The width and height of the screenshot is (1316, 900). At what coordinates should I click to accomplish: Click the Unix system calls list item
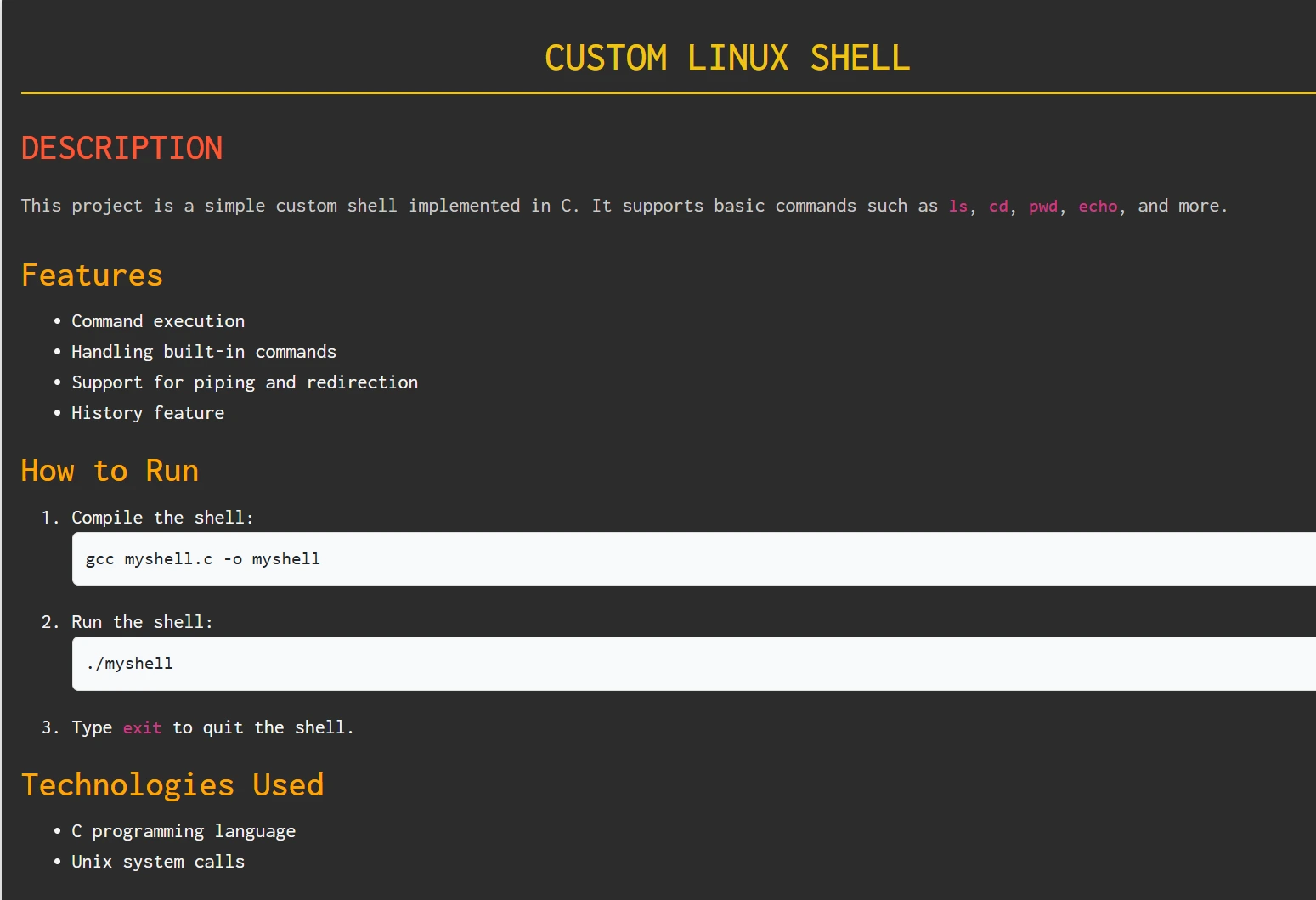(x=158, y=861)
